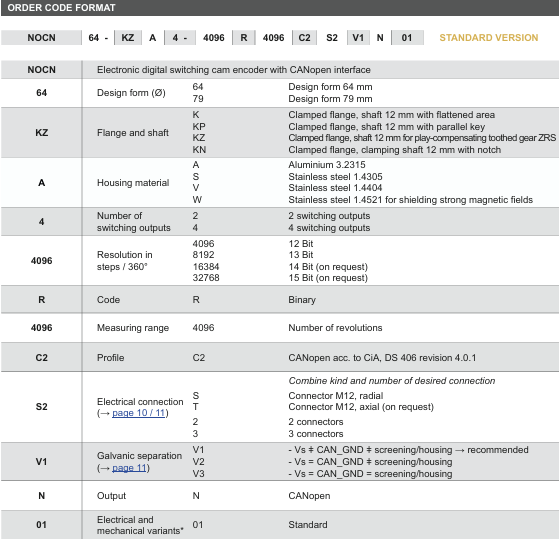This screenshot has height=539, width=559.
Task: Click 'Resolution in steps / 360°' label
Action: point(125,261)
